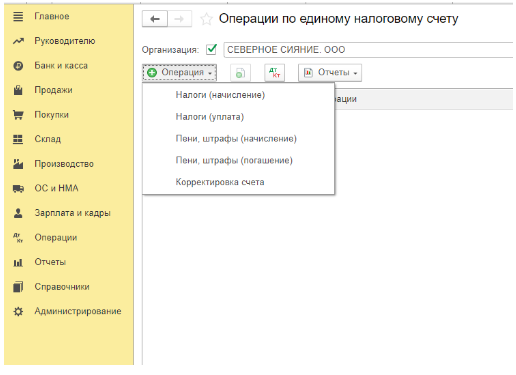Open the Главное section
This screenshot has width=516, height=375.
pos(52,16)
